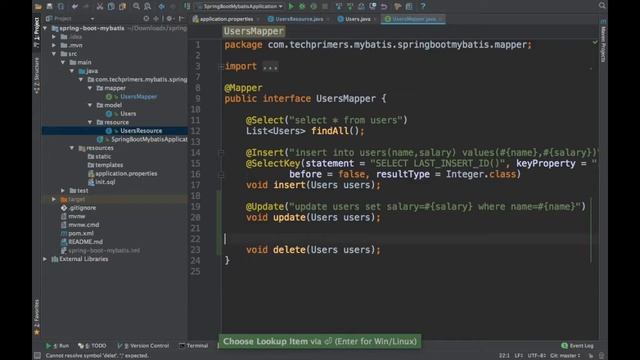Toggle tool window bars icon at bottom-left
The width and height of the screenshot is (640, 360).
(37, 356)
